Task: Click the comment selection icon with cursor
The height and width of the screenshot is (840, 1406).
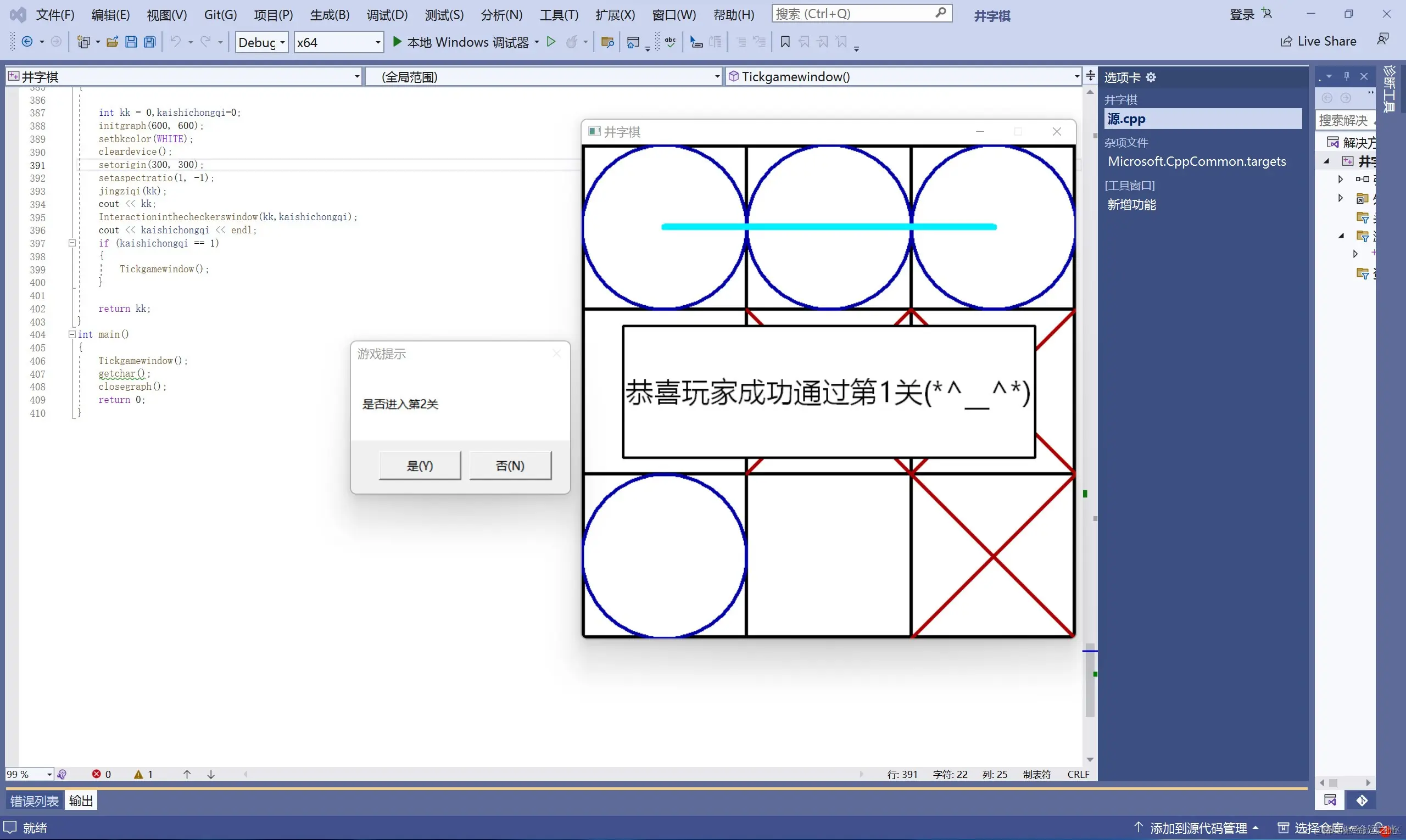Action: pos(696,42)
